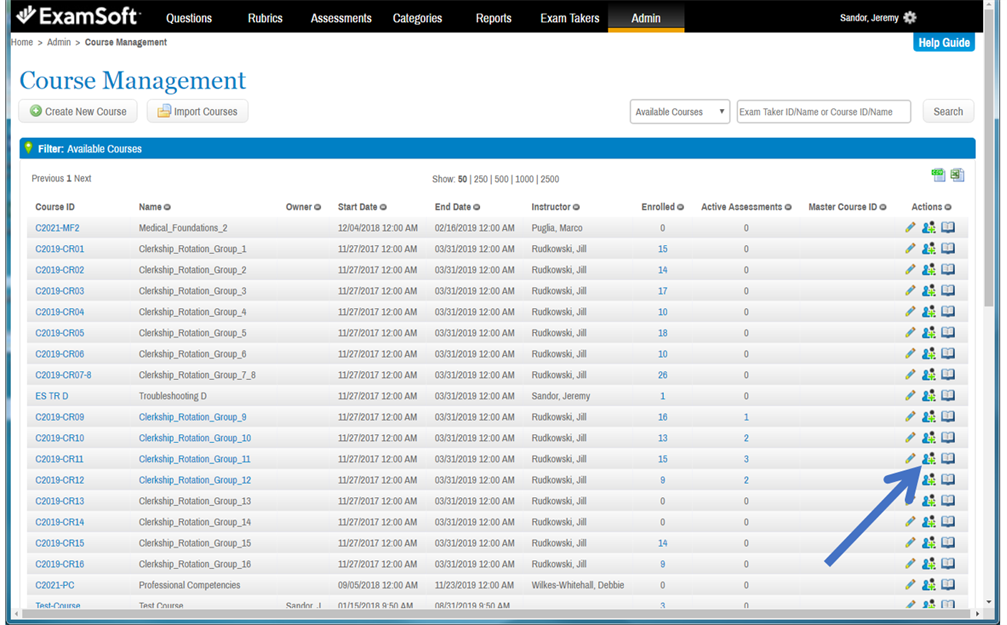Viewport: 1007px width, 625px height.
Task: Open the C2019-CR09 course link
Action: 60,417
